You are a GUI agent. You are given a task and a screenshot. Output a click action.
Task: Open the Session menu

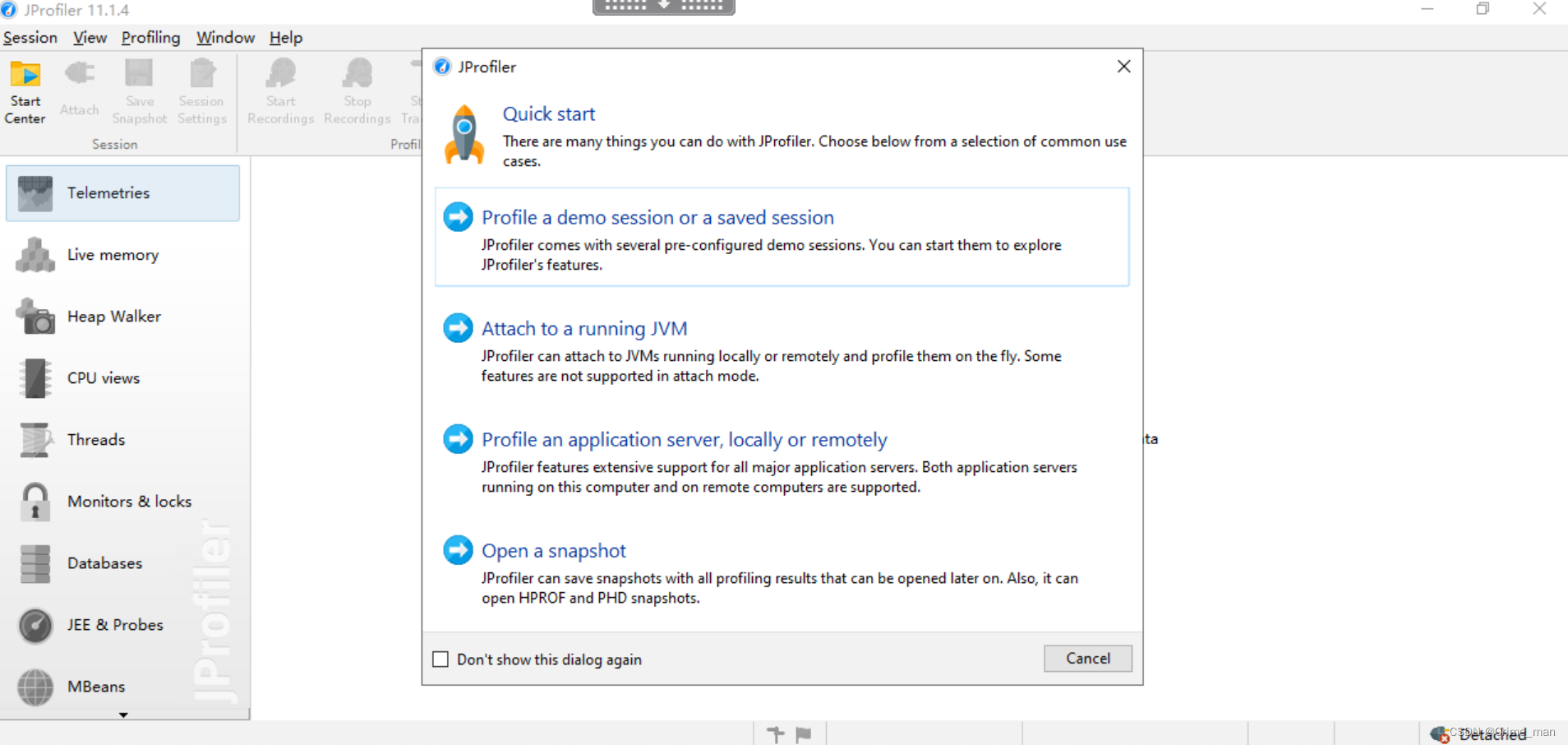30,38
